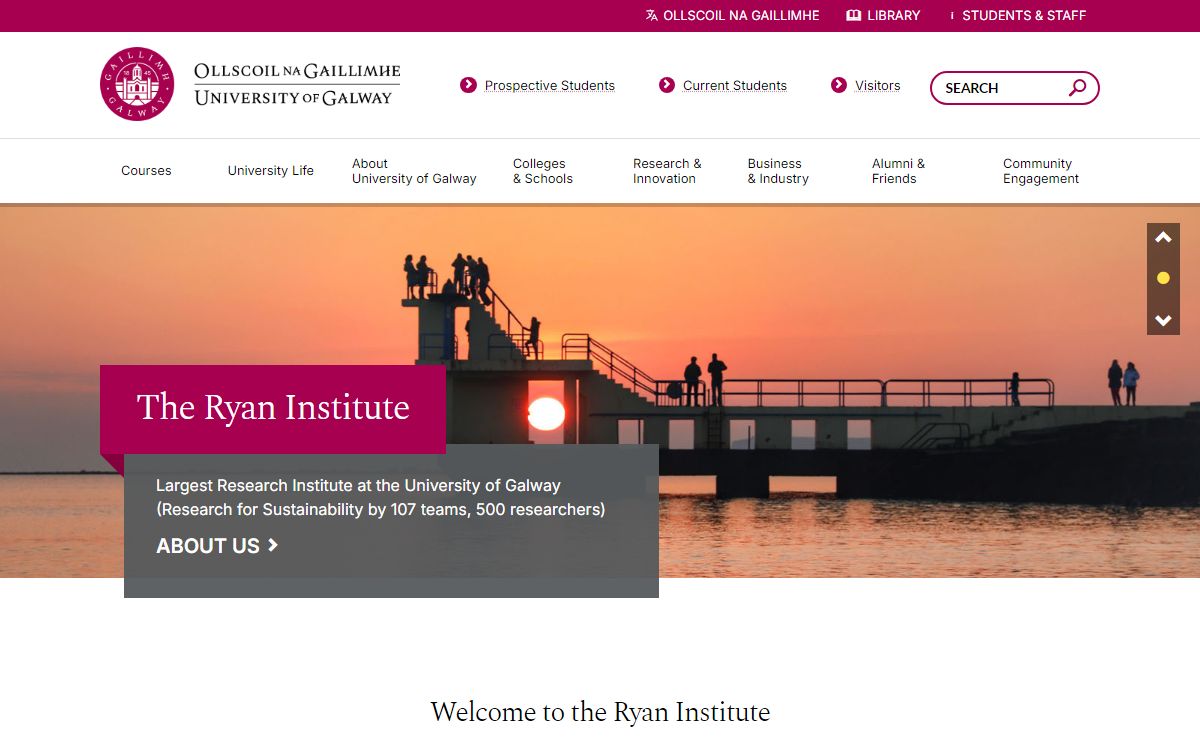The width and height of the screenshot is (1200, 740).
Task: Open the Library link in top bar
Action: [894, 16]
